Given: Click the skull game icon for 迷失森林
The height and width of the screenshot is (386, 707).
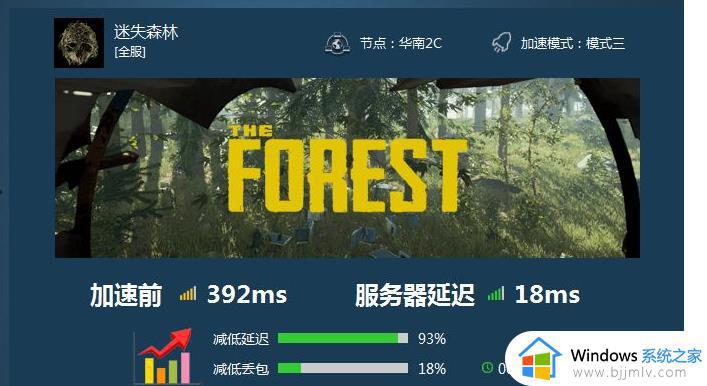Looking at the screenshot, I should pos(79,43).
